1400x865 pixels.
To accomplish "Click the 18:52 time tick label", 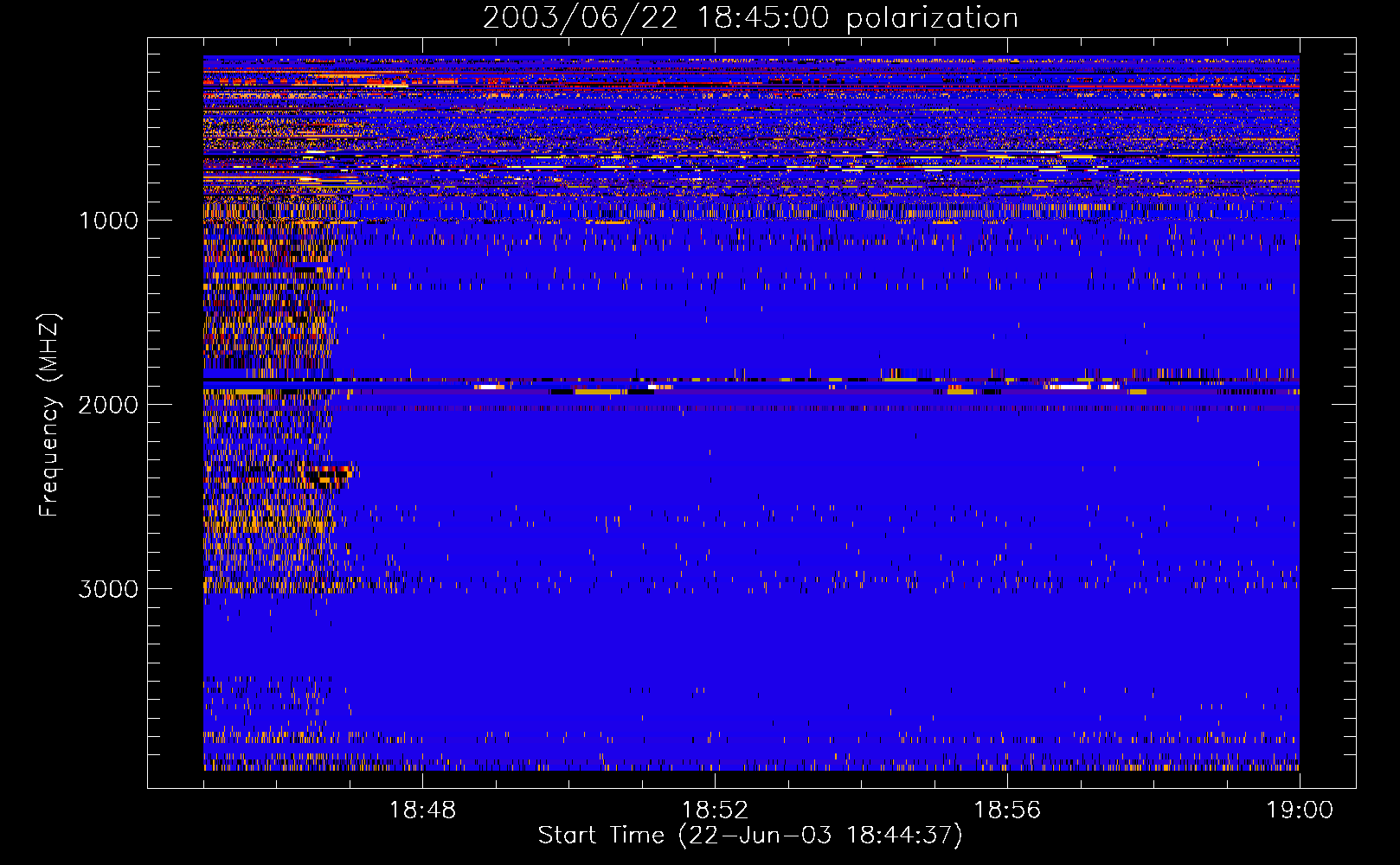I will click(x=715, y=811).
